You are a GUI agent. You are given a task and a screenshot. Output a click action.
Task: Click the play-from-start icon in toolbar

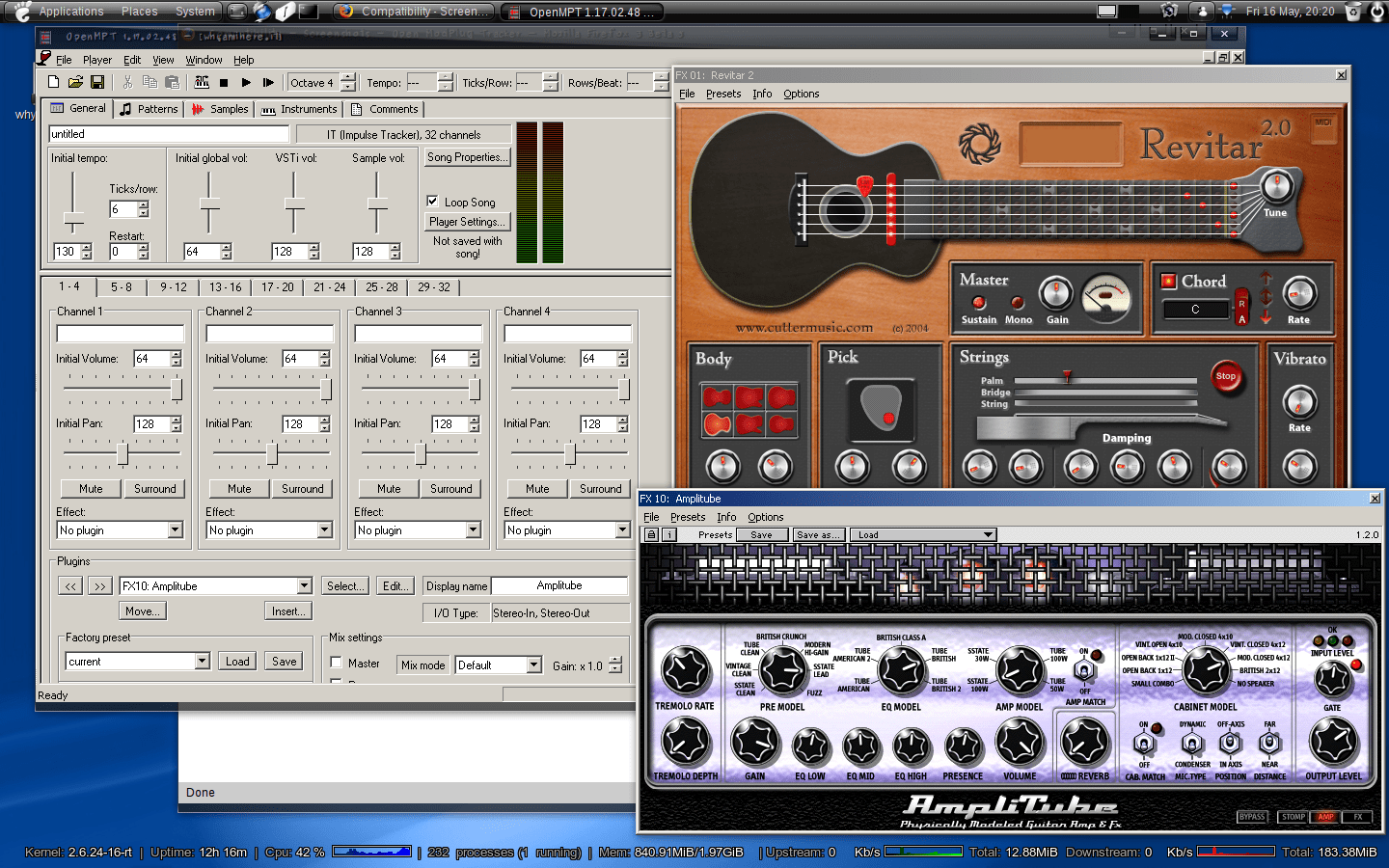pyautogui.click(x=268, y=83)
